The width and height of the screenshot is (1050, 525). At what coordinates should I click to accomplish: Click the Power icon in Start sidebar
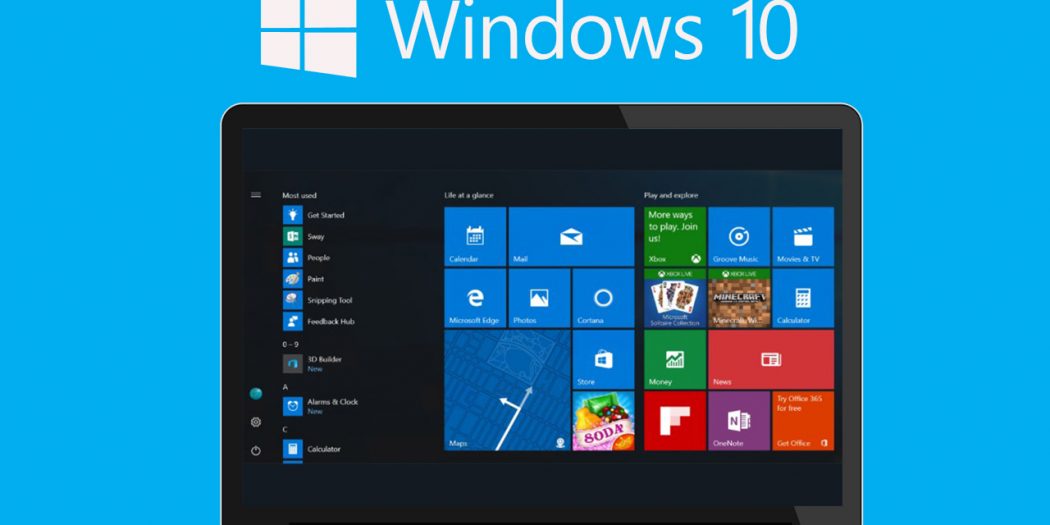256,451
